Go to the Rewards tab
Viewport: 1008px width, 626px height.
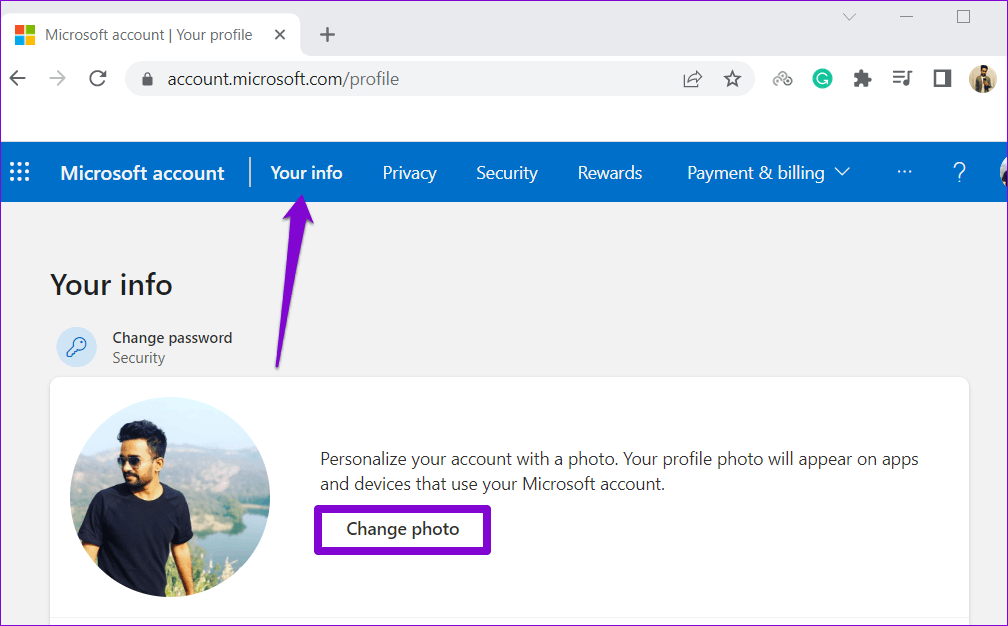click(609, 172)
